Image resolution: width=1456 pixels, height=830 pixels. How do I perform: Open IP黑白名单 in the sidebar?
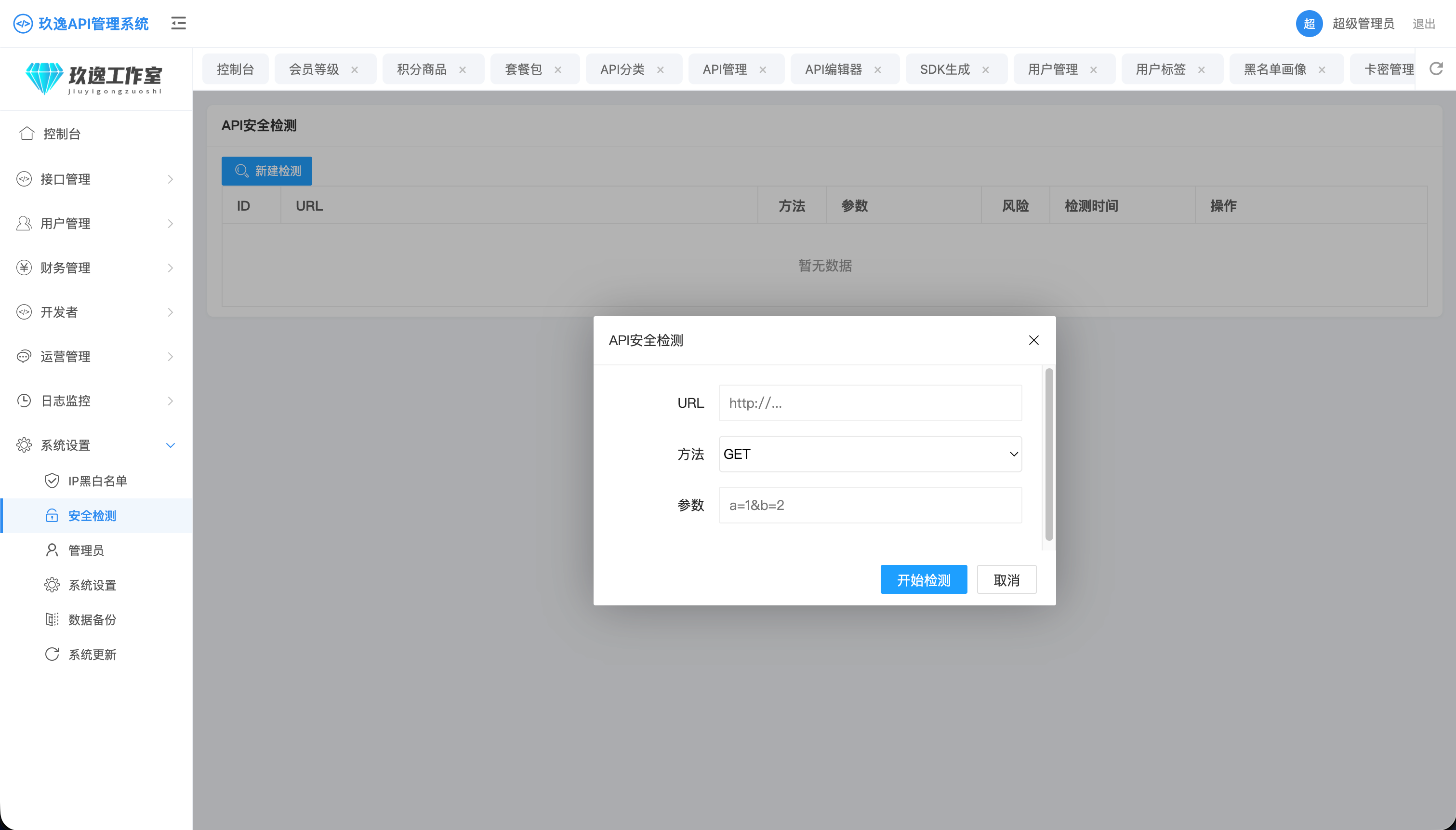coord(97,481)
